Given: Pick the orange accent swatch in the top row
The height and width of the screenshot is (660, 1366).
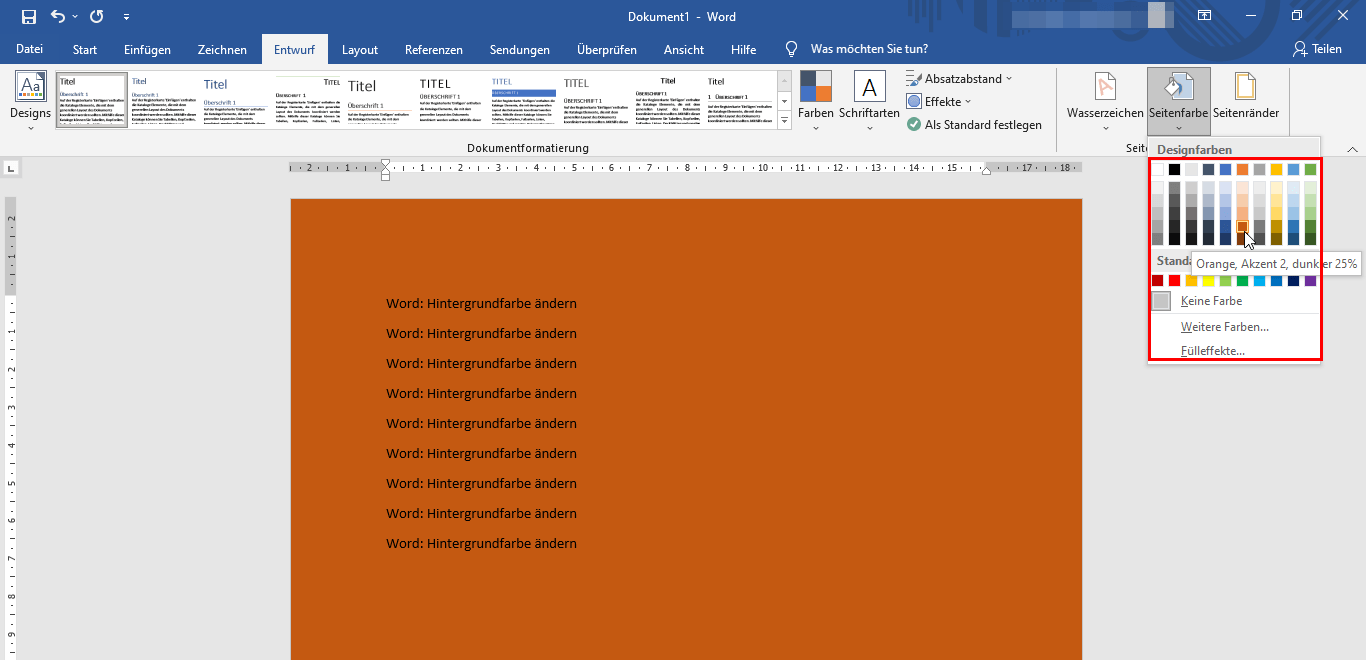Looking at the screenshot, I should (1243, 169).
